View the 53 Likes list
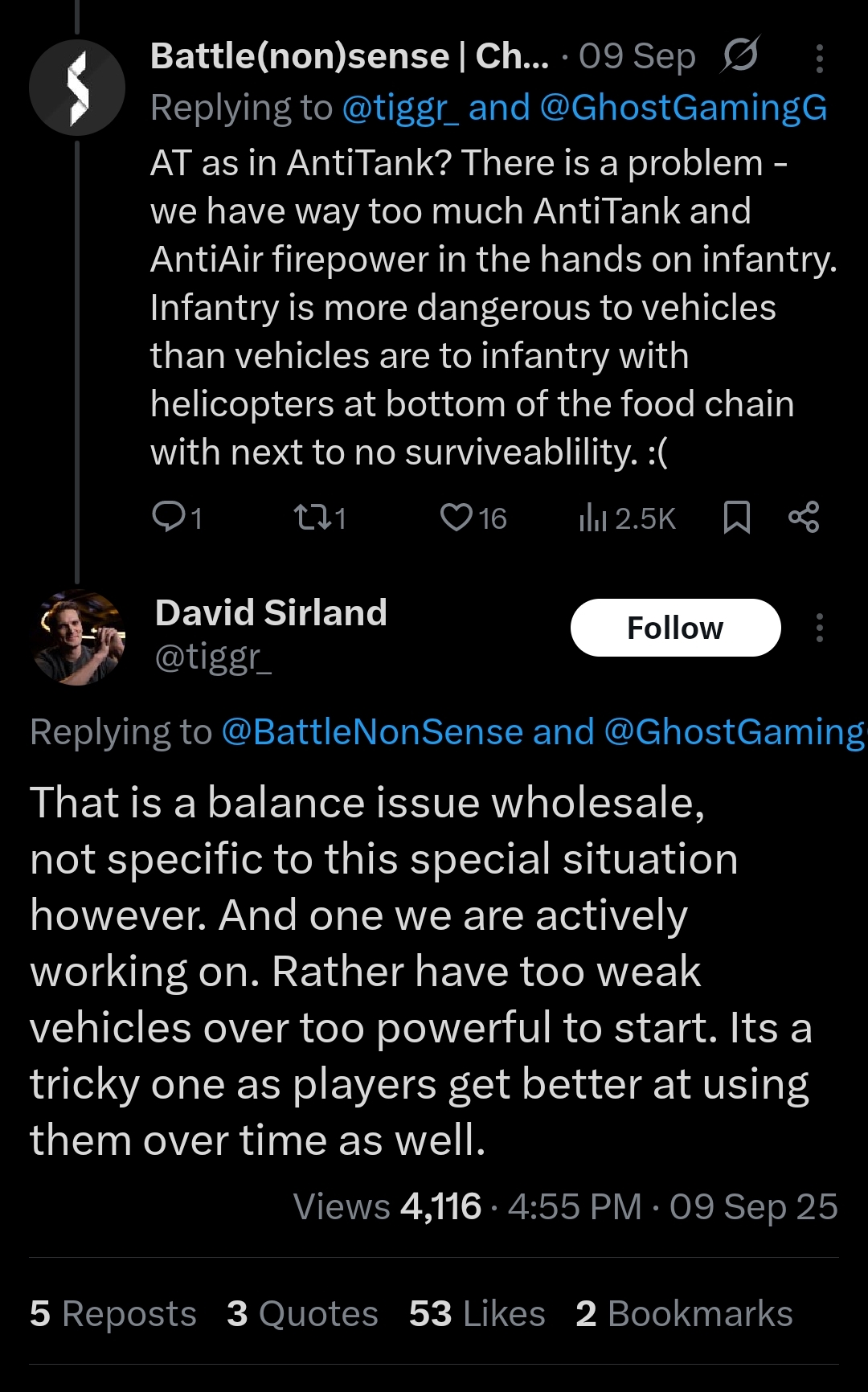This screenshot has height=1392, width=868. 477,1314
